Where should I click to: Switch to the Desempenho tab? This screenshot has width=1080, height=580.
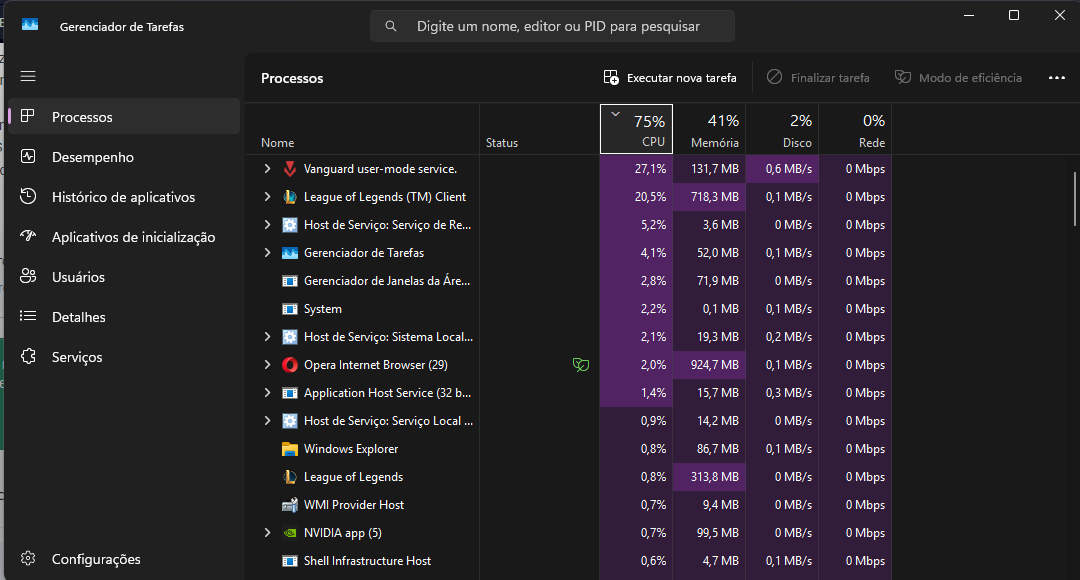pos(125,157)
